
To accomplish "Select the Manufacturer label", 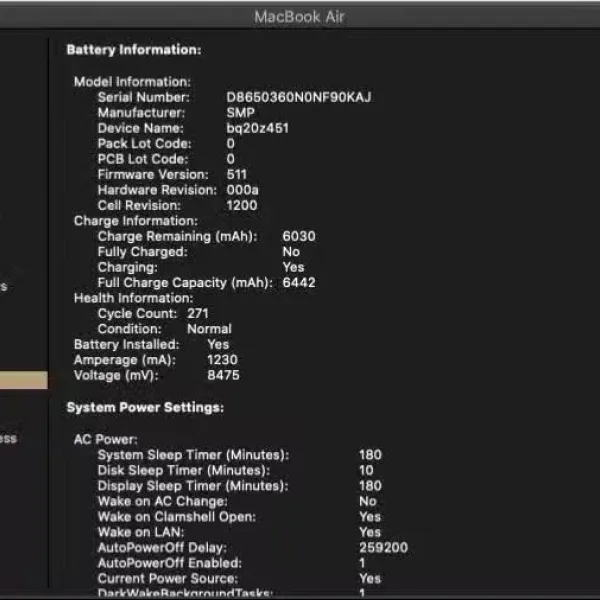I will pyautogui.click(x=141, y=112).
